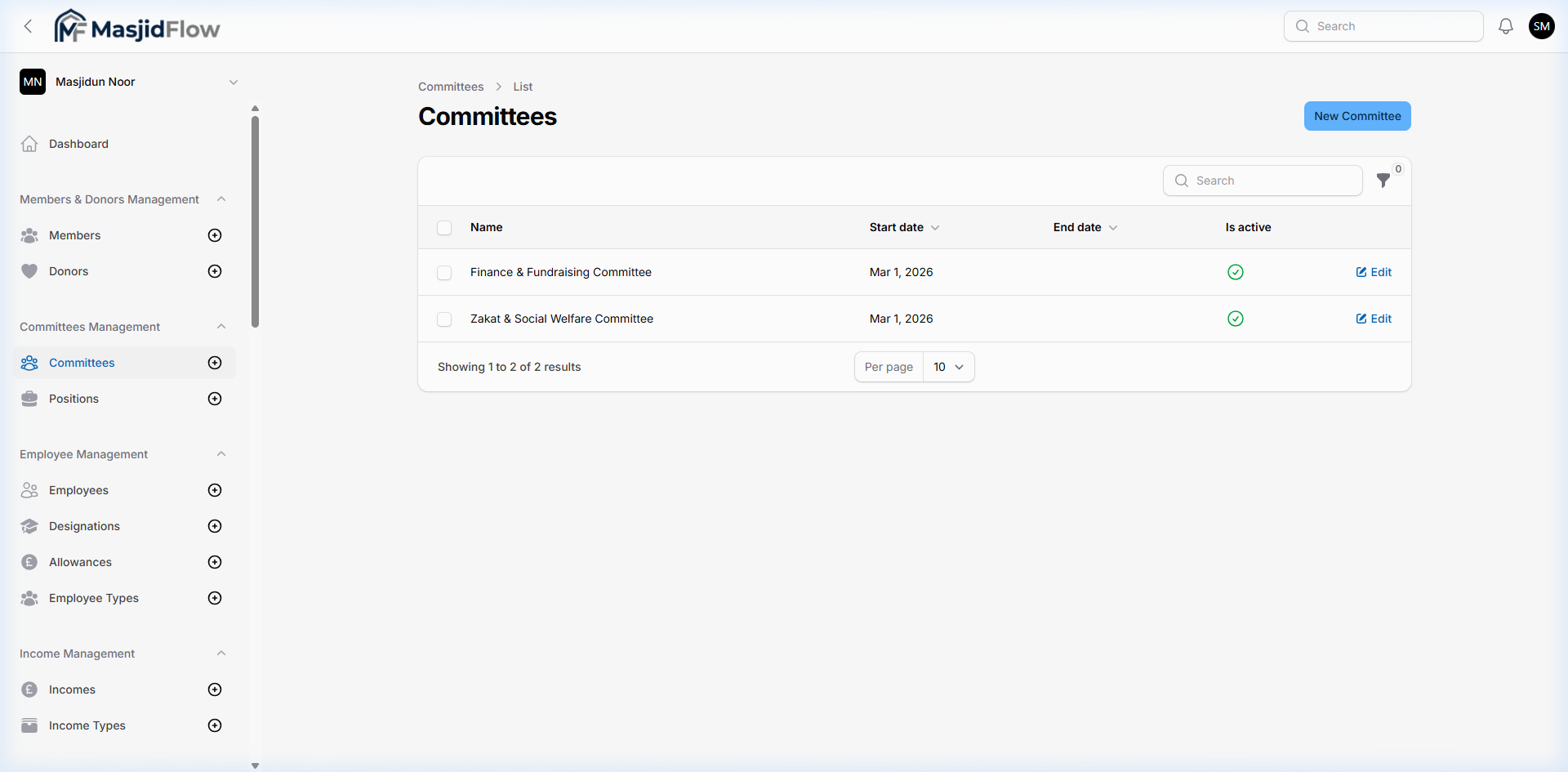Check the select-all checkbox in the table header

point(444,228)
